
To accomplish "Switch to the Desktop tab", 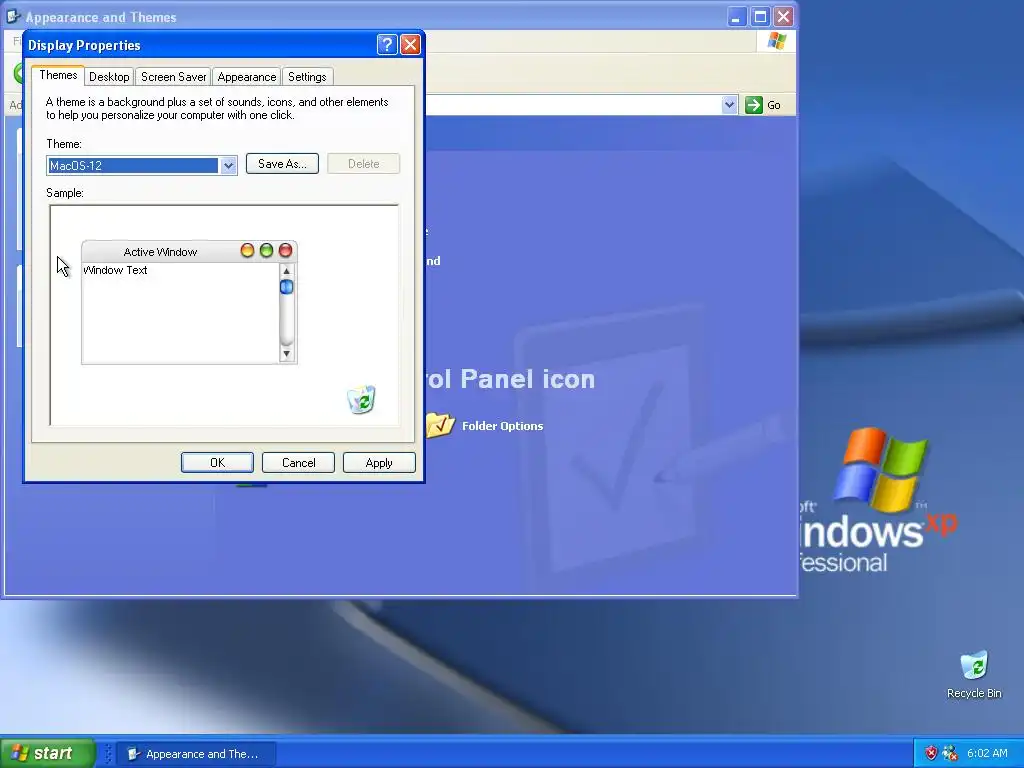I will (109, 77).
